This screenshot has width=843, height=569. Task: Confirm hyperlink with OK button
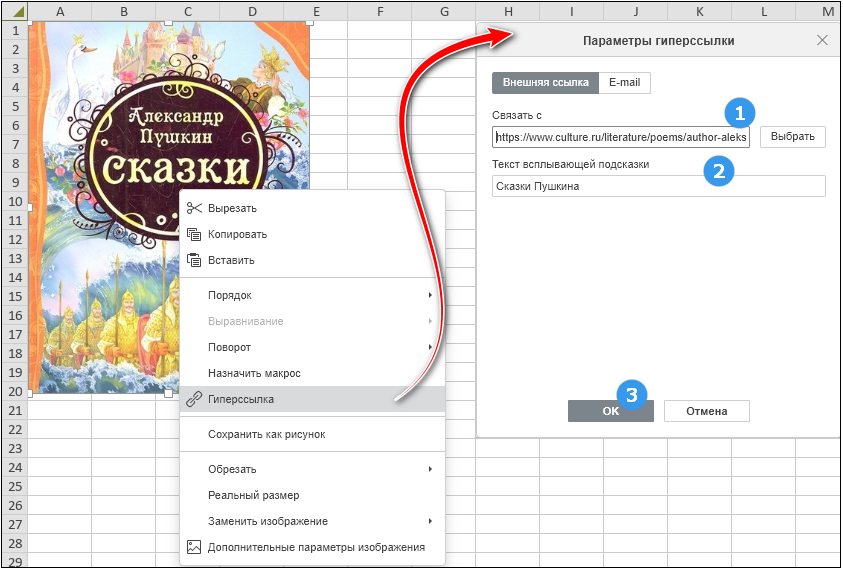(x=611, y=411)
